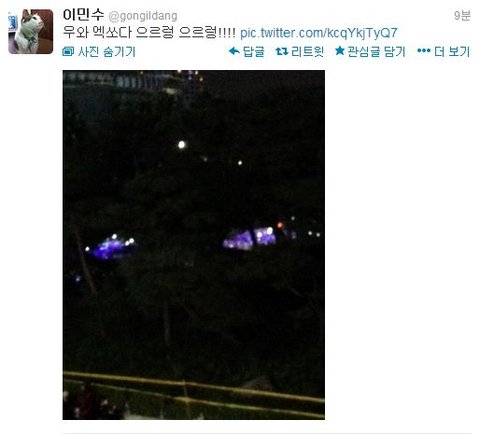The width and height of the screenshot is (480, 434).
Task: Choose the 리트윗 retweet label
Action: (x=307, y=52)
